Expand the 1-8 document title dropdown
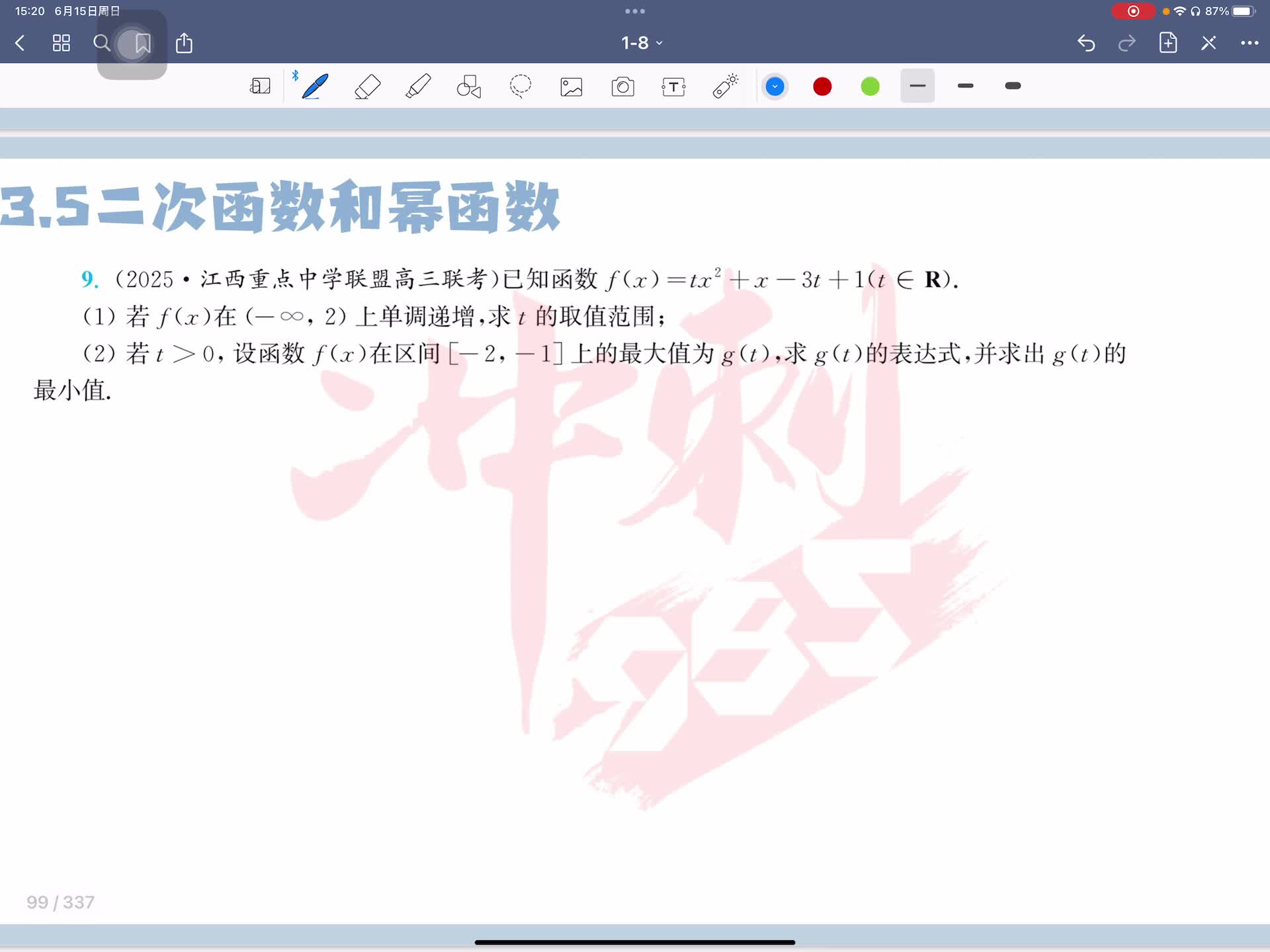The width and height of the screenshot is (1270, 952). coord(641,43)
